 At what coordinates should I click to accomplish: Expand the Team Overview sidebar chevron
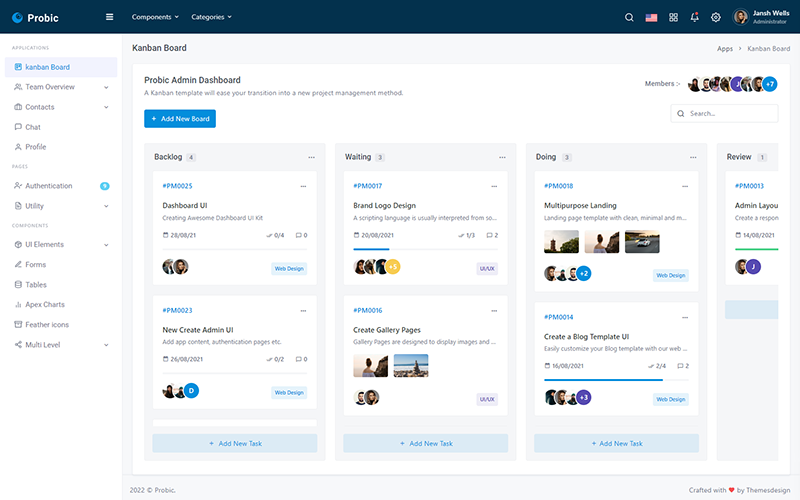[x=106, y=87]
